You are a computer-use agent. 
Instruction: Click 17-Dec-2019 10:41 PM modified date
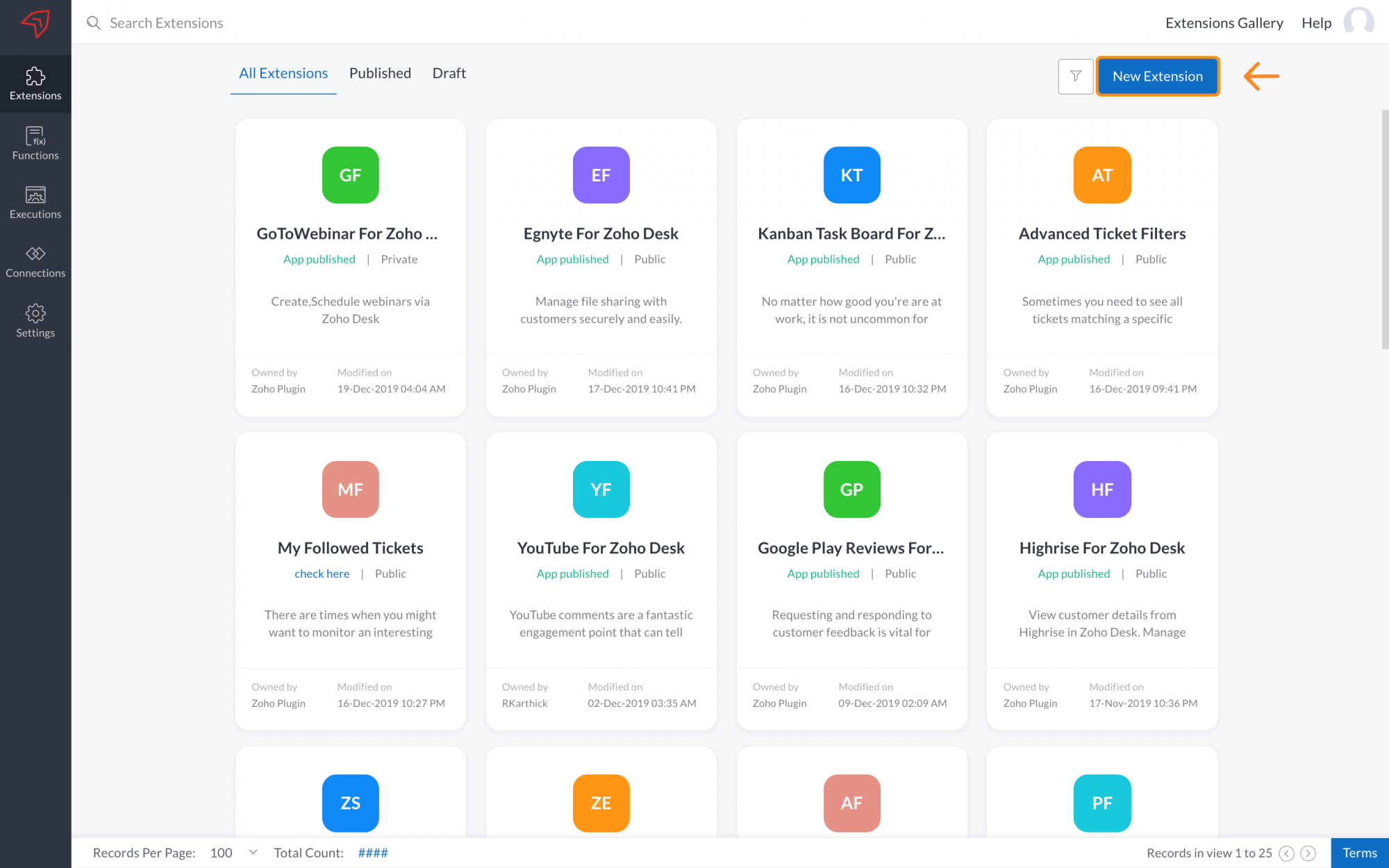point(641,389)
